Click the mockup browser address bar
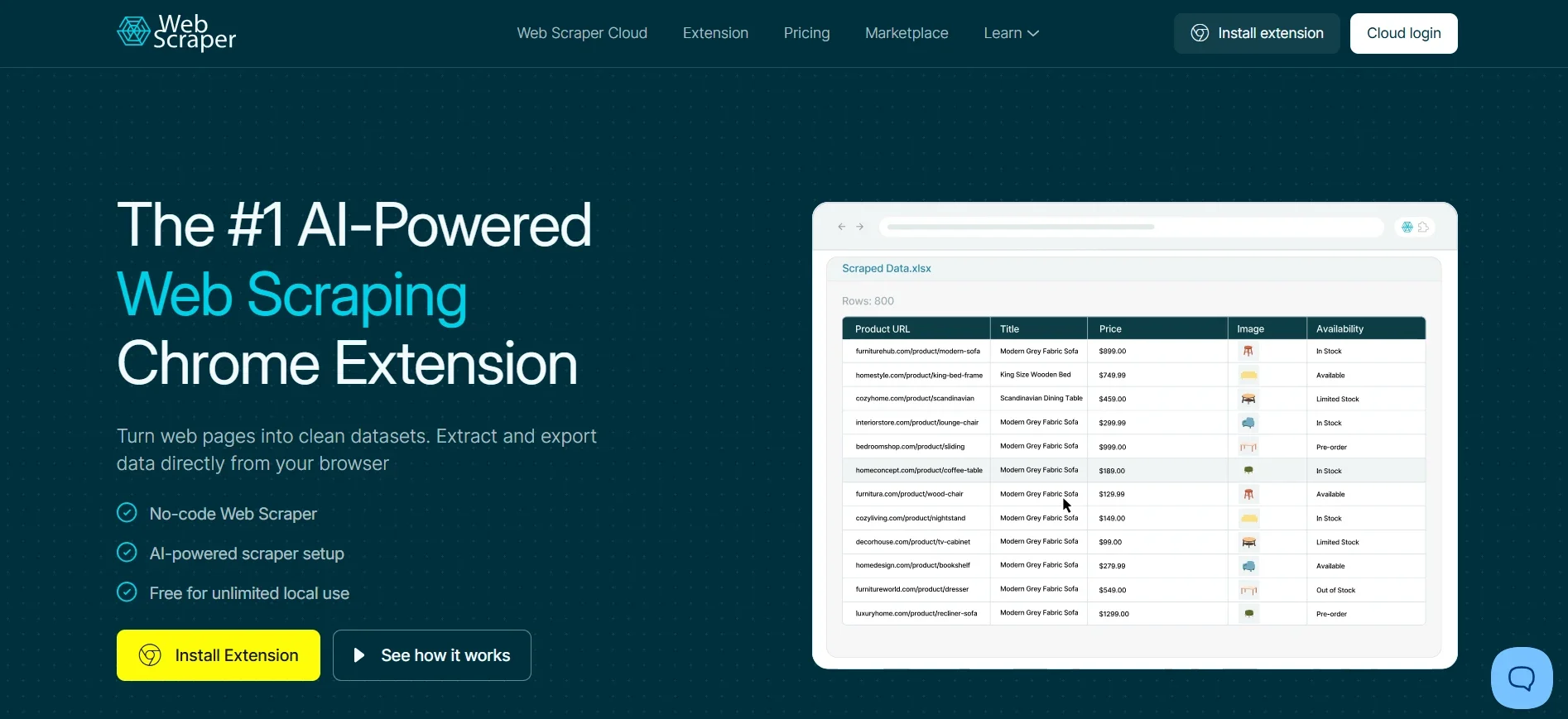The width and height of the screenshot is (1568, 719). pyautogui.click(x=1131, y=227)
